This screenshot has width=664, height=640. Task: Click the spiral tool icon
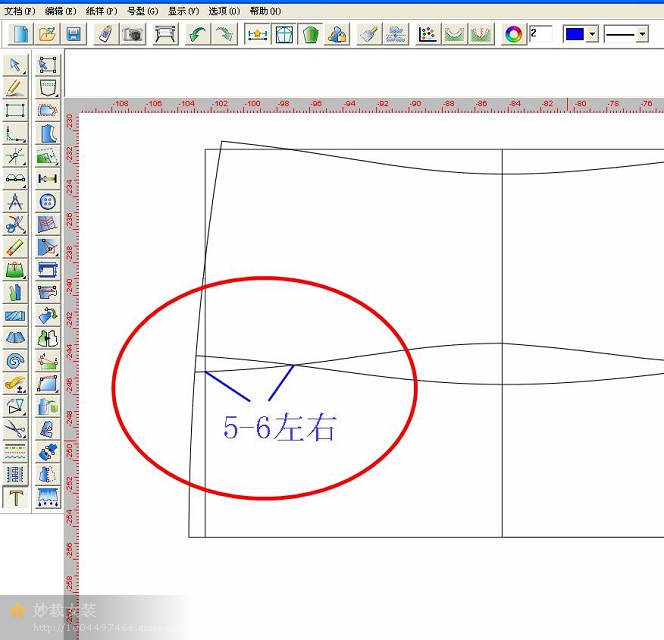[15, 360]
